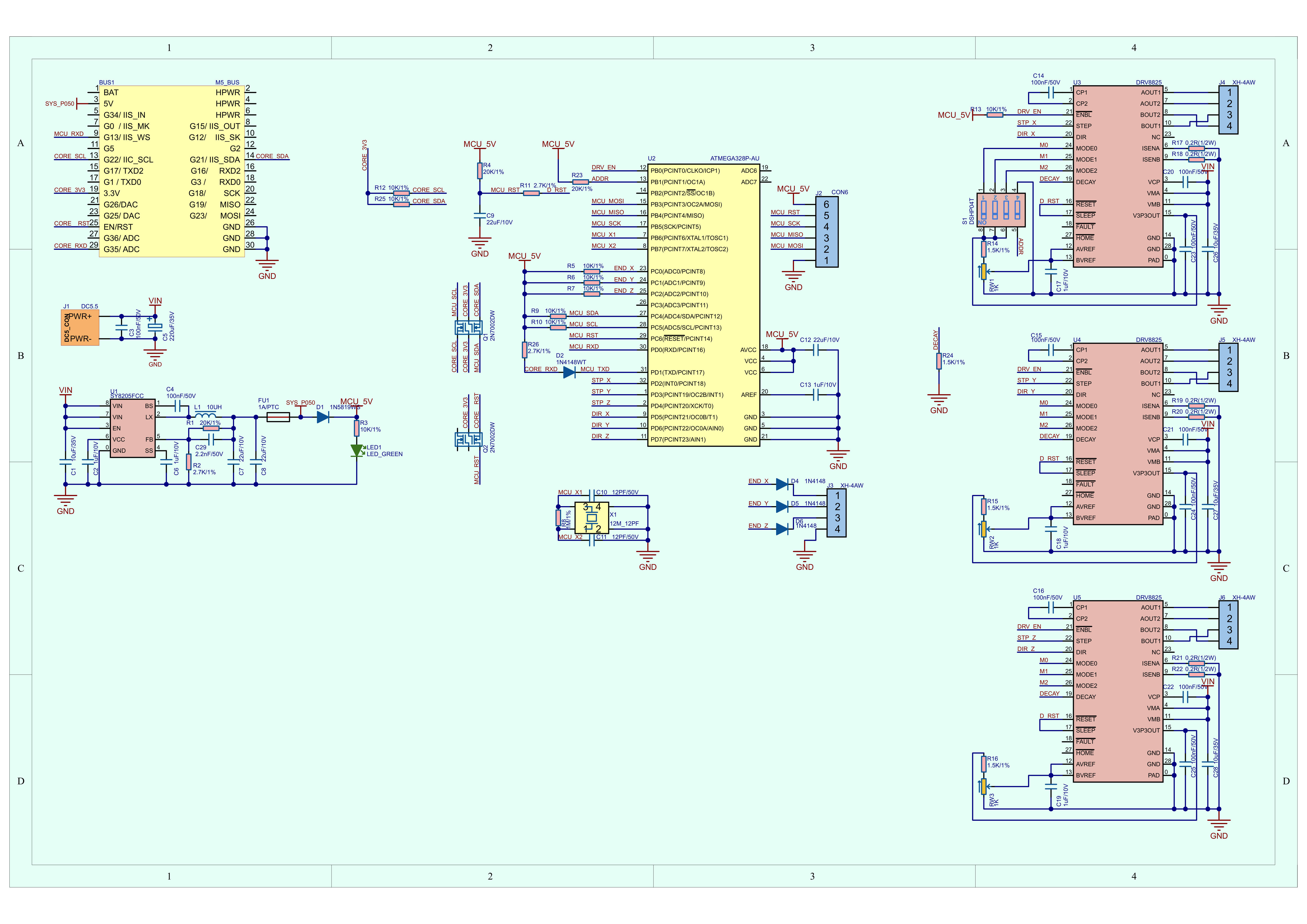Select resistor R8 1M/1% beside crystal
The height and width of the screenshot is (924, 1307).
click(x=558, y=518)
